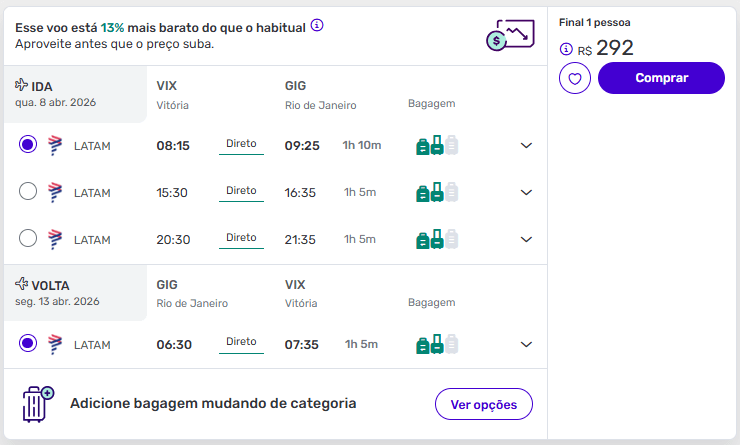The width and height of the screenshot is (740, 445).
Task: Click the info icon next to R$ price
Action: pos(566,49)
